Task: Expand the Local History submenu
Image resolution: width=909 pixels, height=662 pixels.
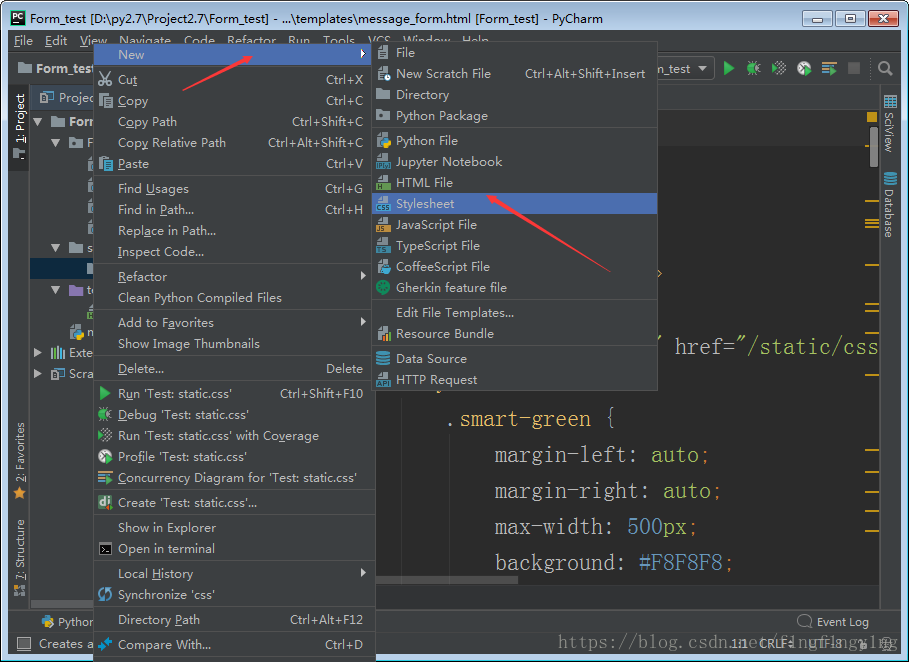Action: pyautogui.click(x=363, y=573)
